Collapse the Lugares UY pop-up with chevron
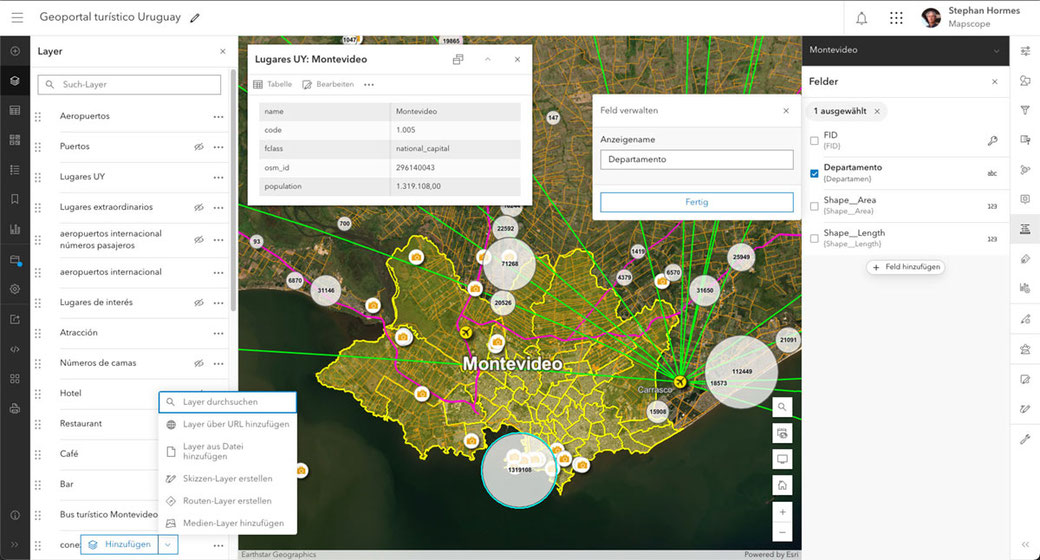 (488, 59)
